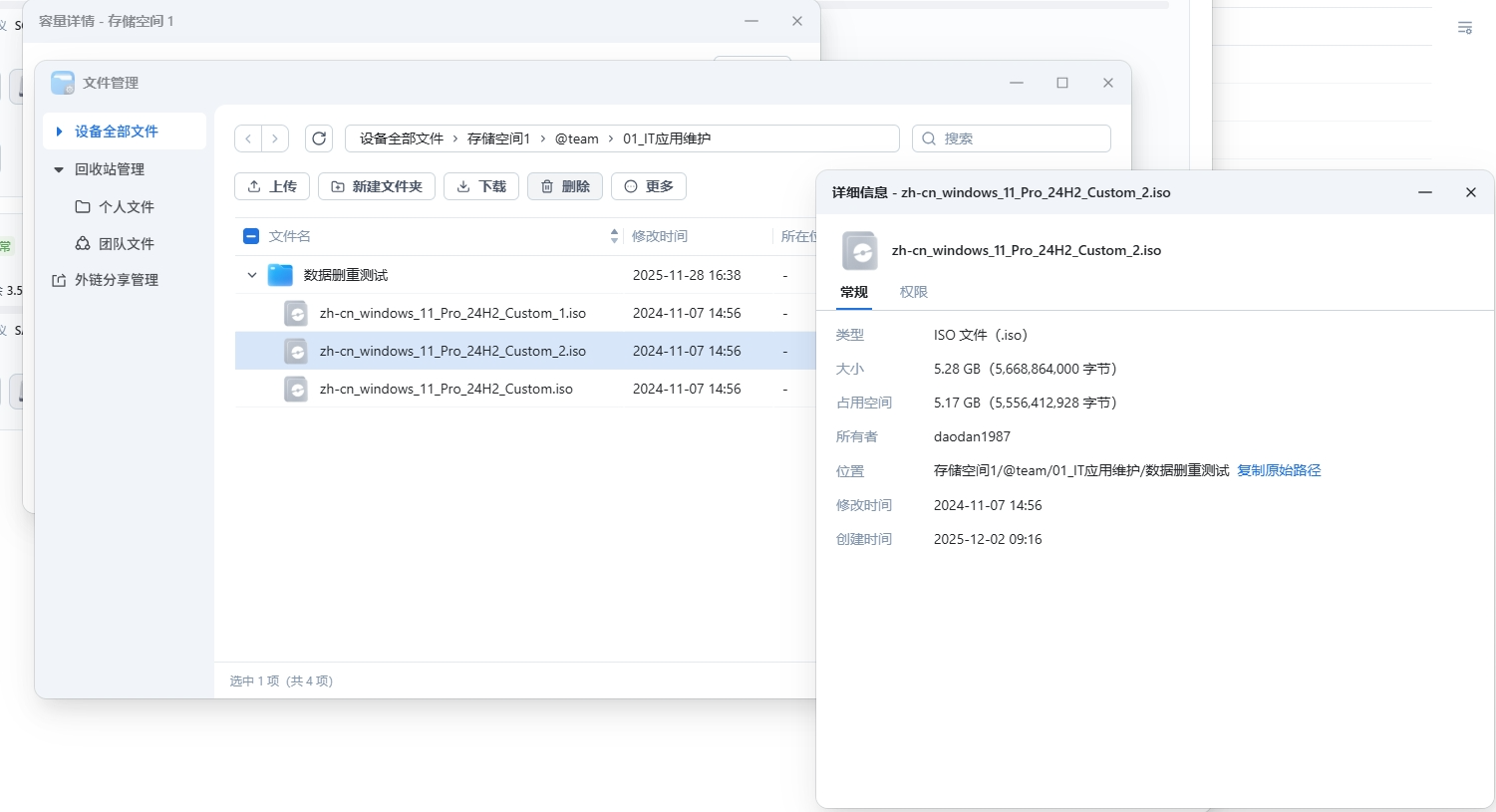Toggle the select-all checkbox beside 文件名
Viewport: 1496px width, 812px height.
pos(251,236)
